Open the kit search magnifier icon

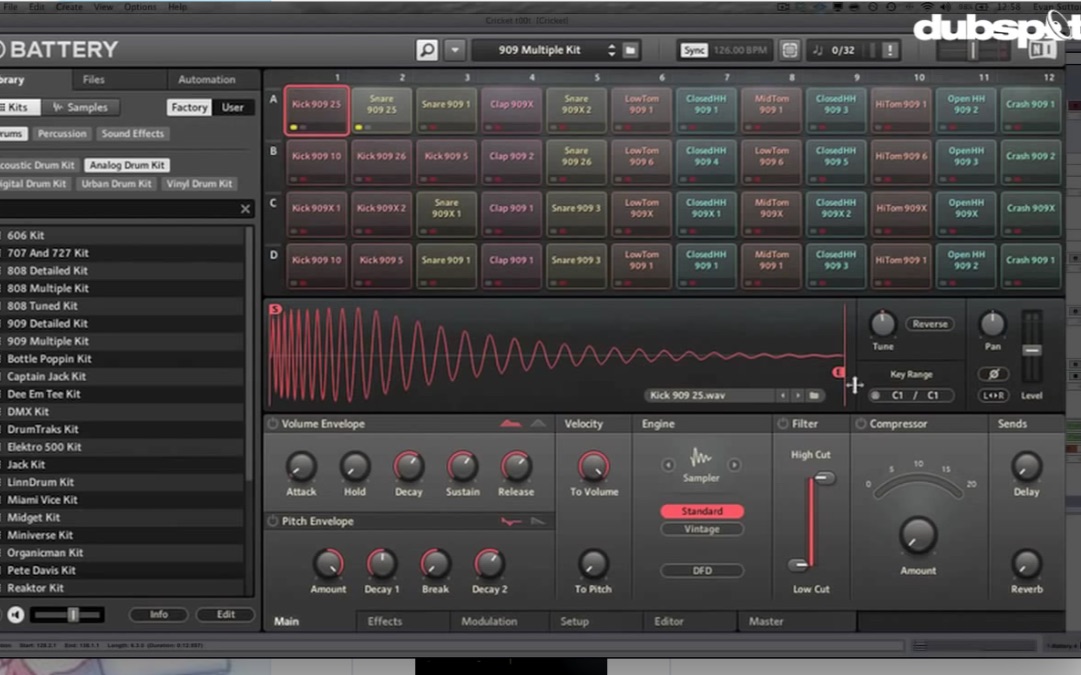point(427,50)
